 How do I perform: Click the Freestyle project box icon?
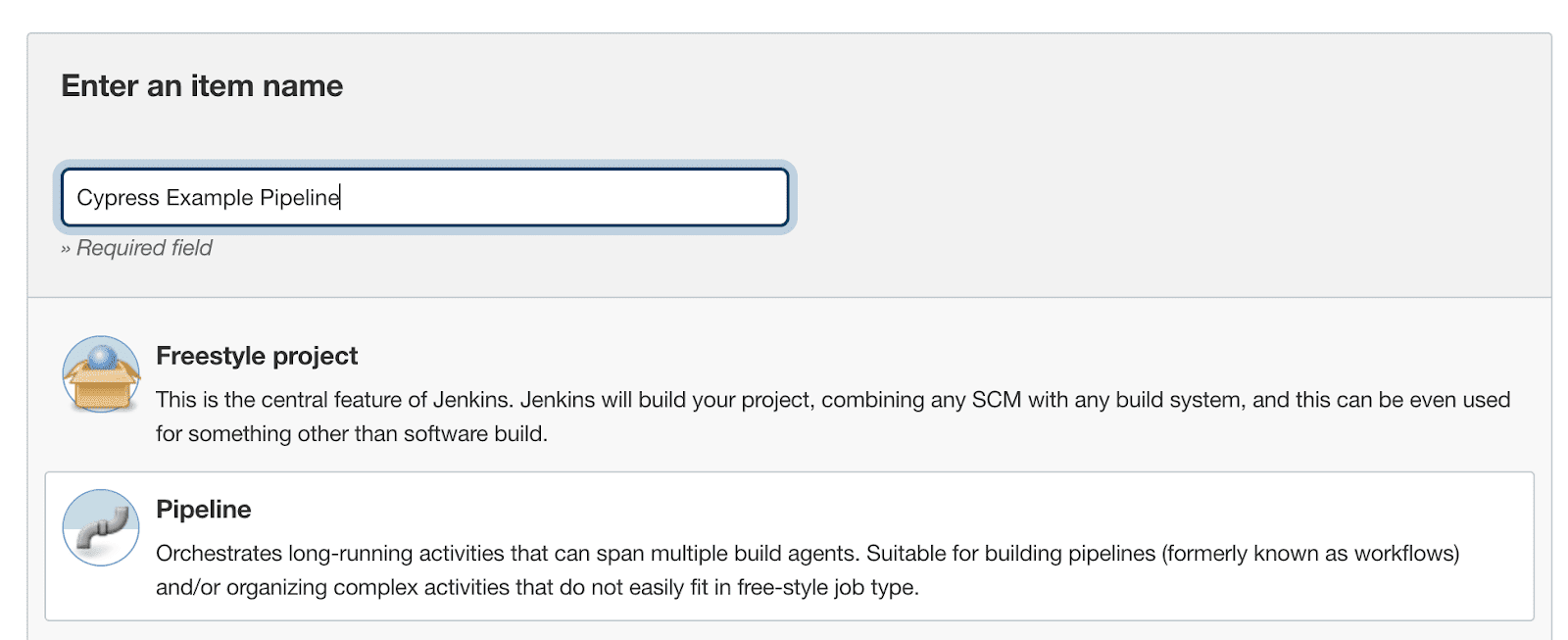pyautogui.click(x=101, y=374)
